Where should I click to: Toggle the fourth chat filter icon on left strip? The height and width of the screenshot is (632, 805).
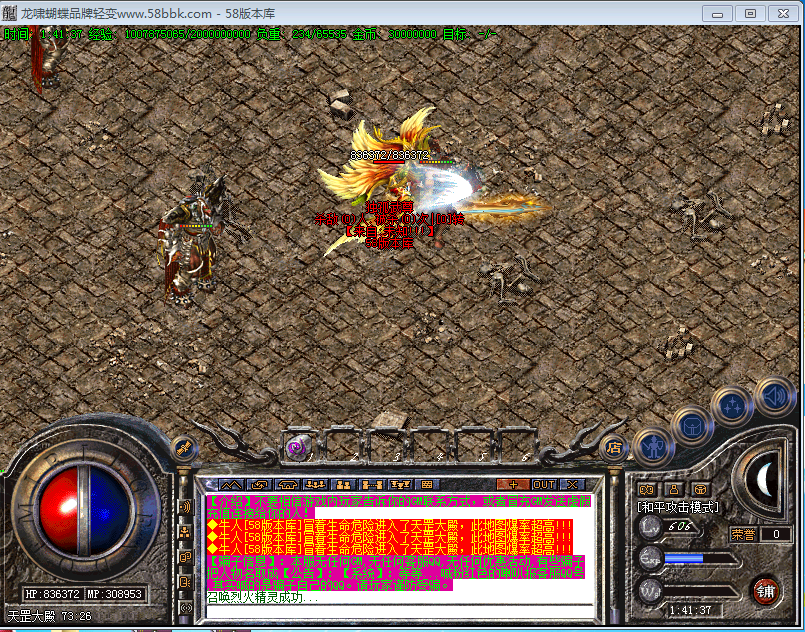pos(185,582)
